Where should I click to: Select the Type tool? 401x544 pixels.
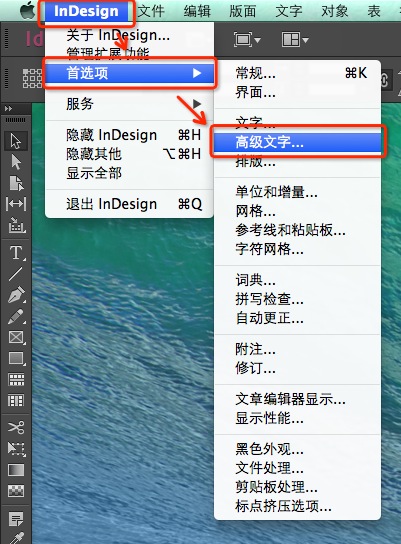coord(16,253)
